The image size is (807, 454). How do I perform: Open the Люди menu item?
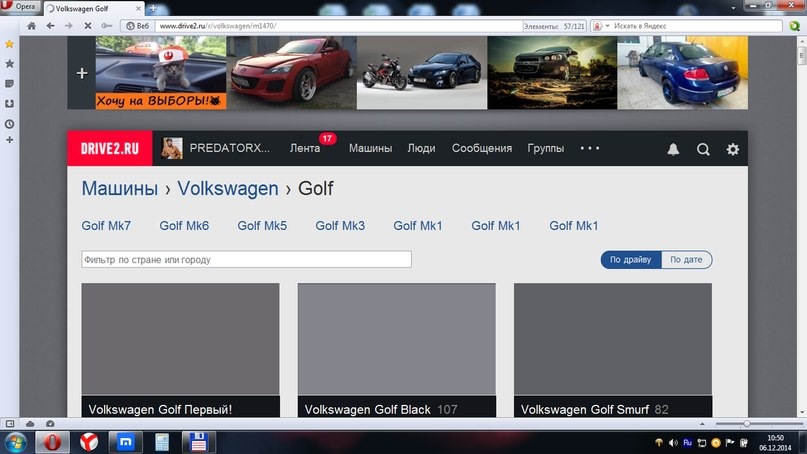click(422, 148)
